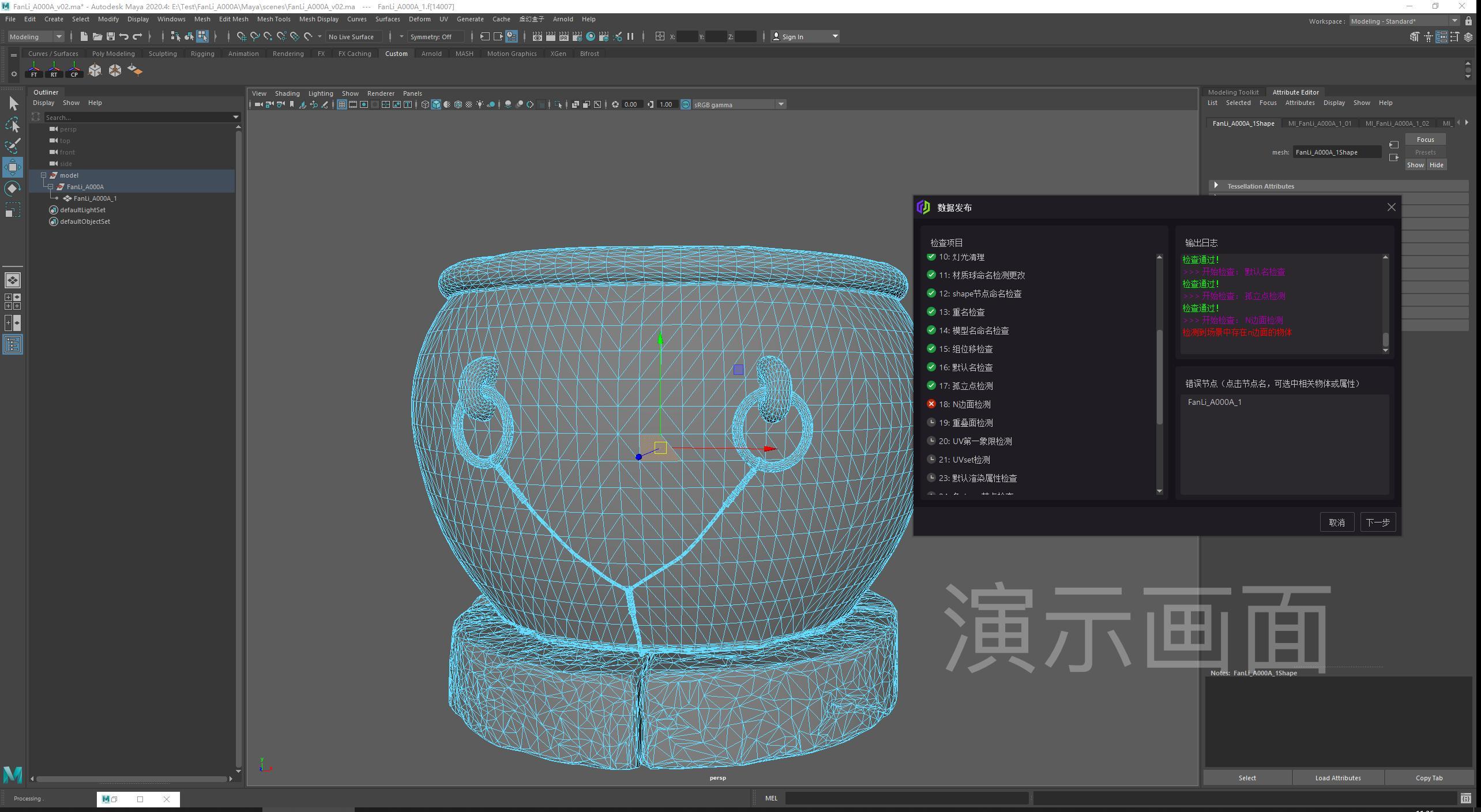Click the 取消 button in the publish dialog
The width and height of the screenshot is (1481, 812).
coord(1337,522)
